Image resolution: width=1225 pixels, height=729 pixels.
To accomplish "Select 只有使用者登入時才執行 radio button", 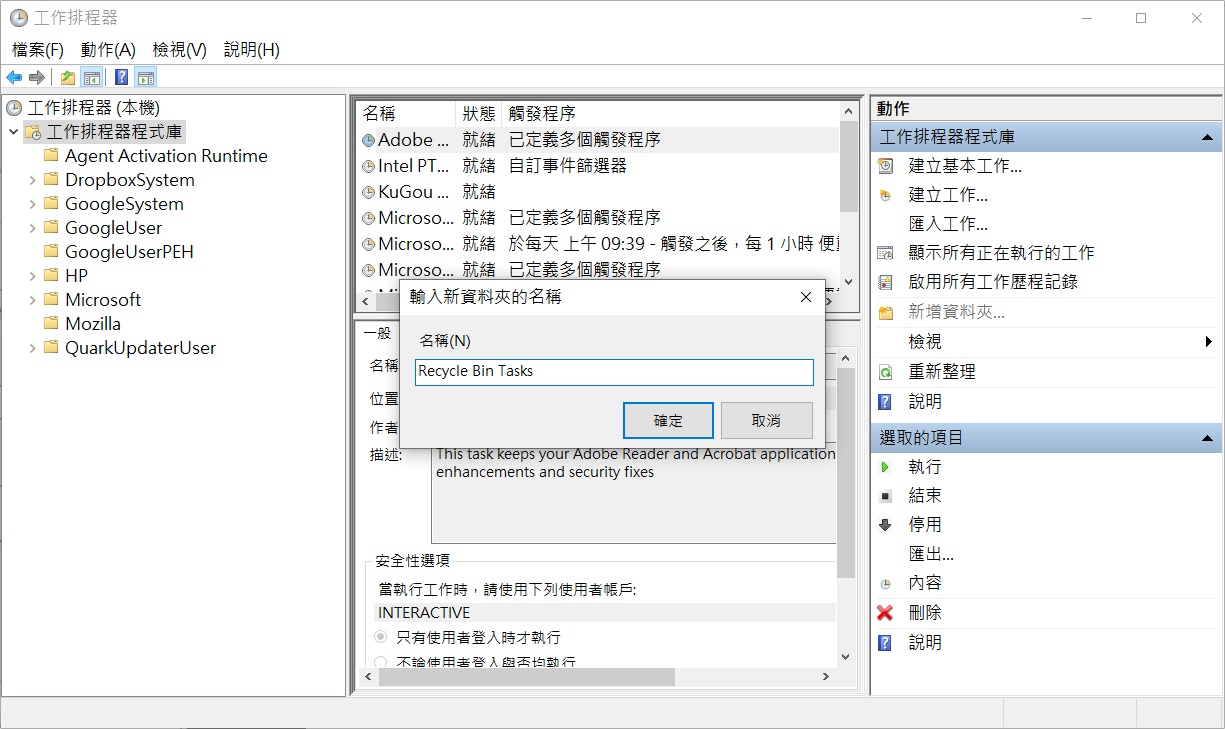I will point(381,637).
